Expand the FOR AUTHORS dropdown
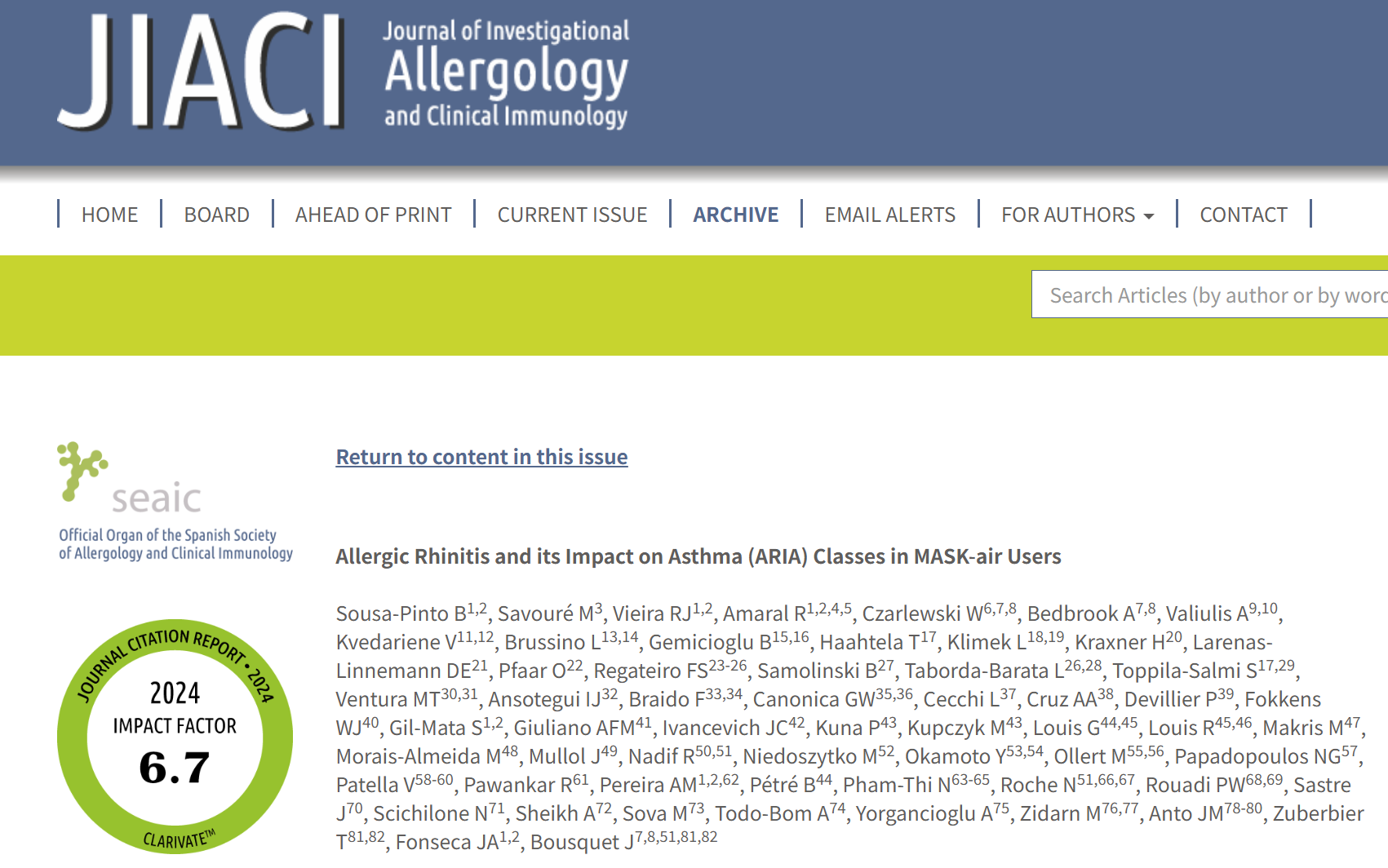 (x=1068, y=215)
